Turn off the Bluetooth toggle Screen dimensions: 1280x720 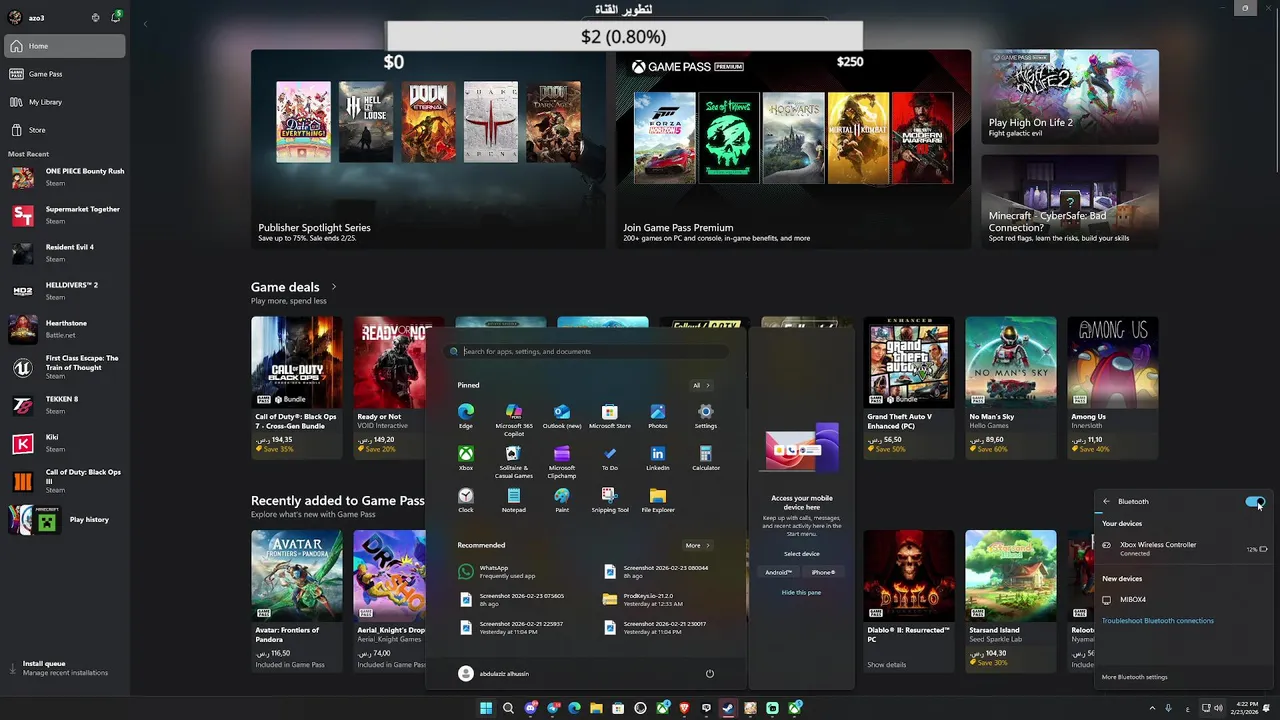[1255, 502]
